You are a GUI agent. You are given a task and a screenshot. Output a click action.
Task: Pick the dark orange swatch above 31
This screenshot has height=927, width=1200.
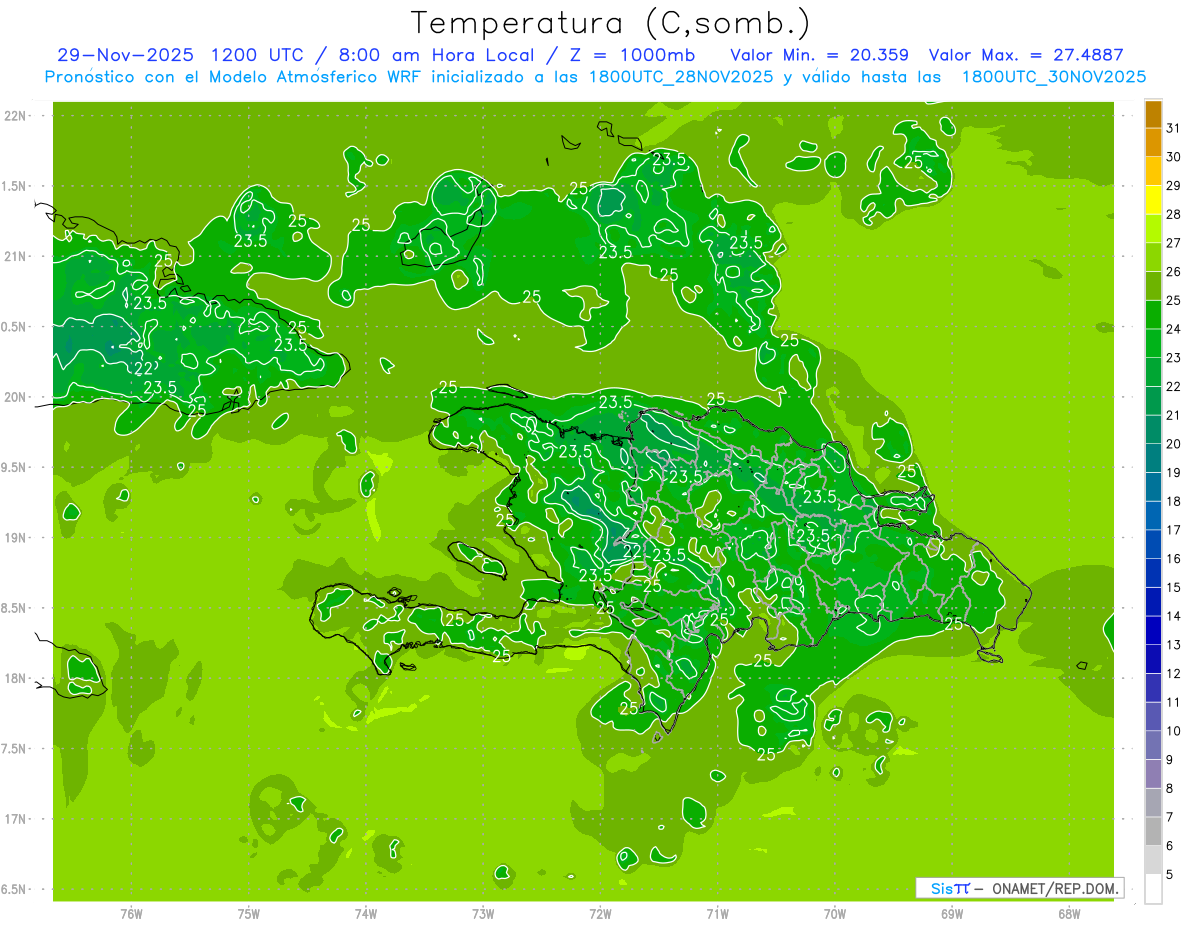click(1153, 114)
